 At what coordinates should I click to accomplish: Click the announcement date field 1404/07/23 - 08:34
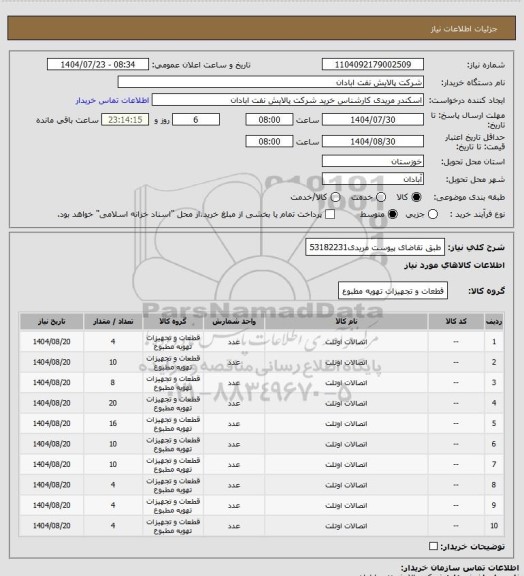(98, 64)
